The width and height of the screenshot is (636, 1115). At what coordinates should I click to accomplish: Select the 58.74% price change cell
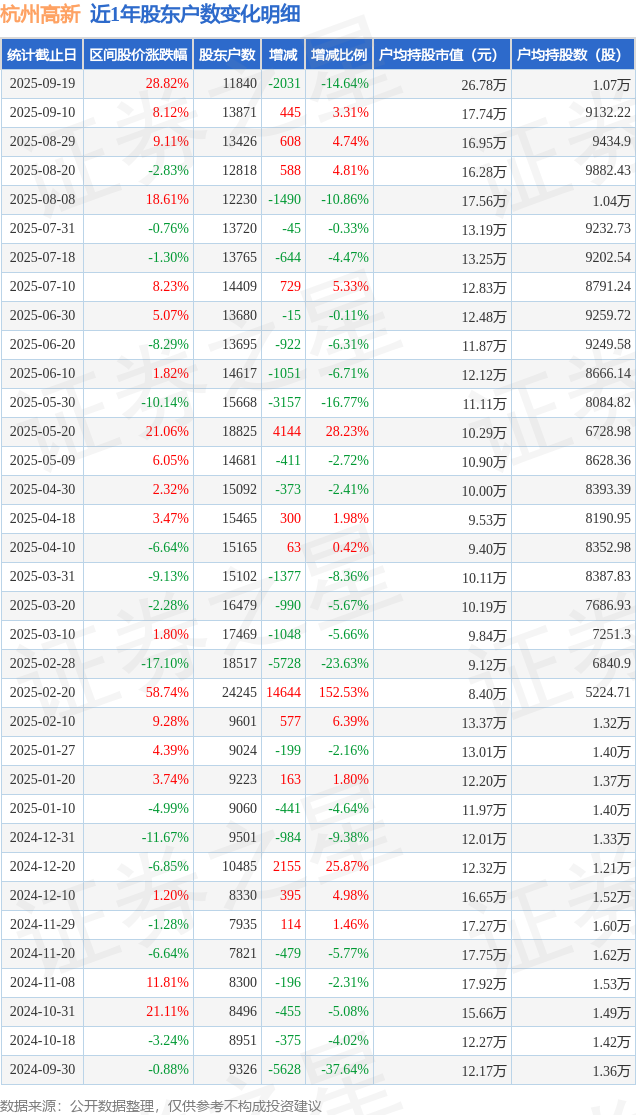click(167, 693)
